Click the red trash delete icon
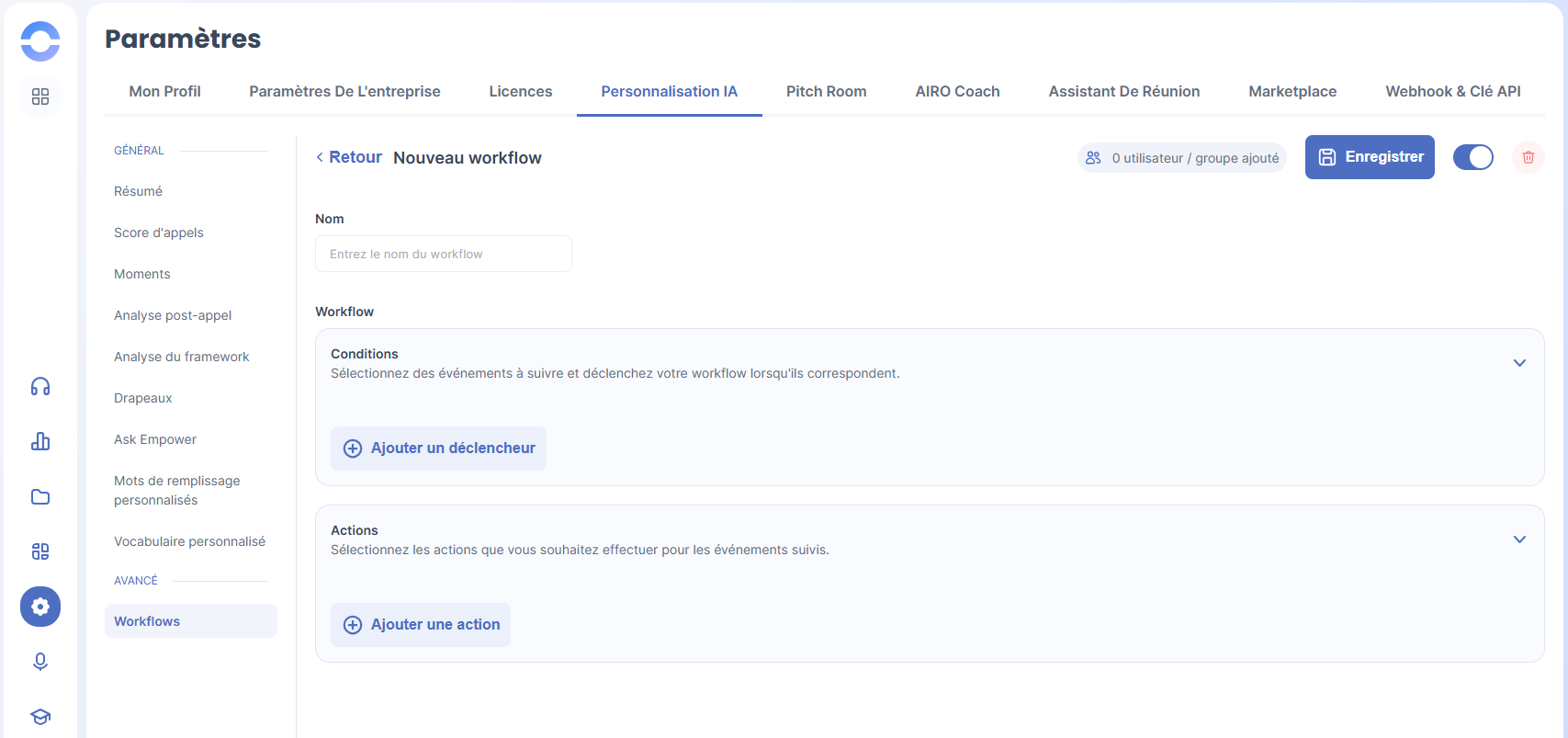This screenshot has width=1568, height=738. (1529, 157)
